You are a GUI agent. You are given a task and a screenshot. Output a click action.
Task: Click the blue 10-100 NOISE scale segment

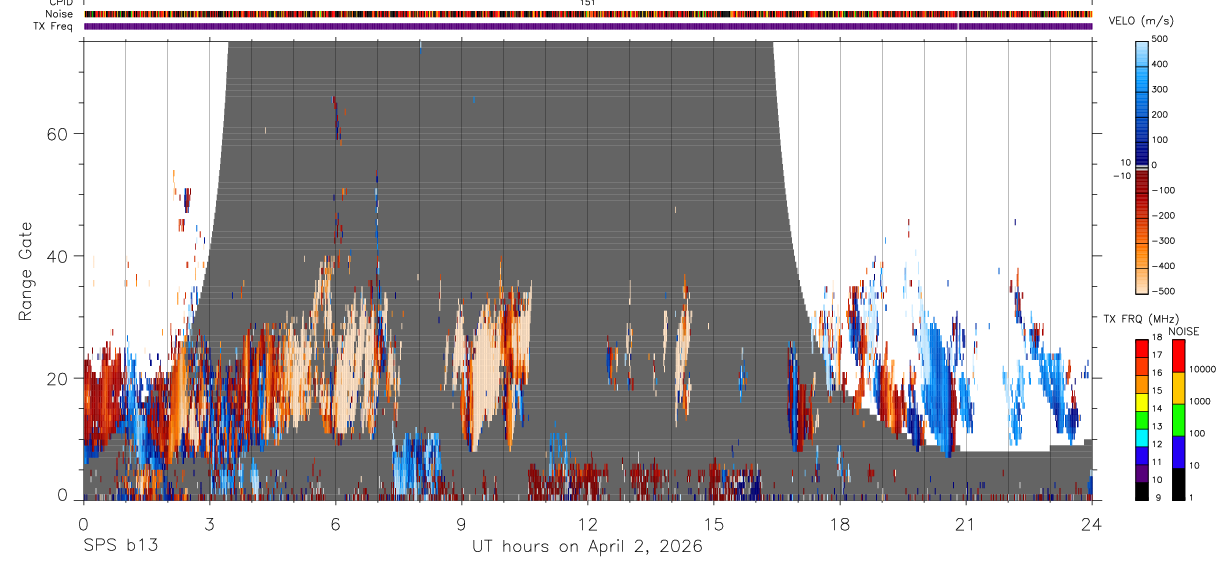click(x=1177, y=451)
